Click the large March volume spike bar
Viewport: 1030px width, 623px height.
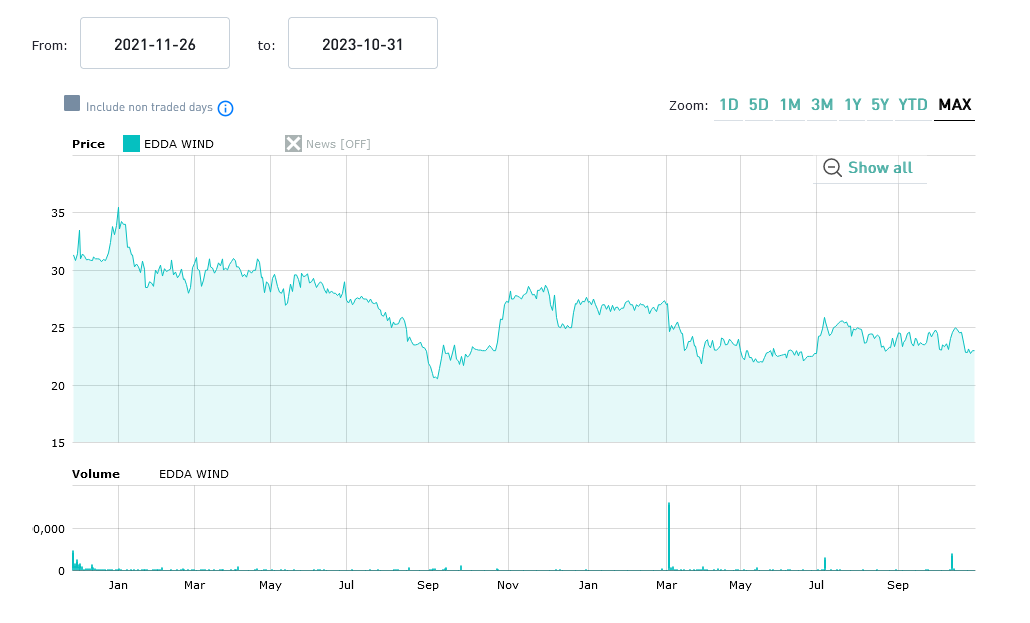click(668, 537)
